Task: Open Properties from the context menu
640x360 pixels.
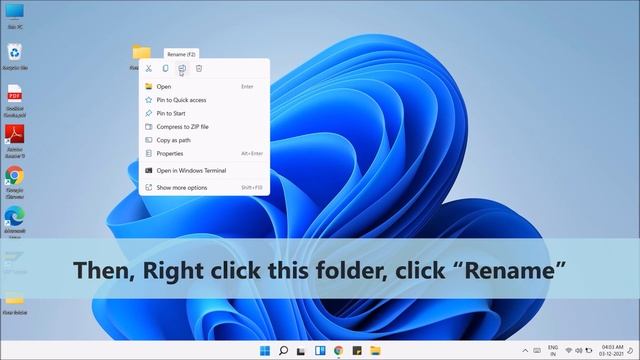Action: [x=204, y=154]
